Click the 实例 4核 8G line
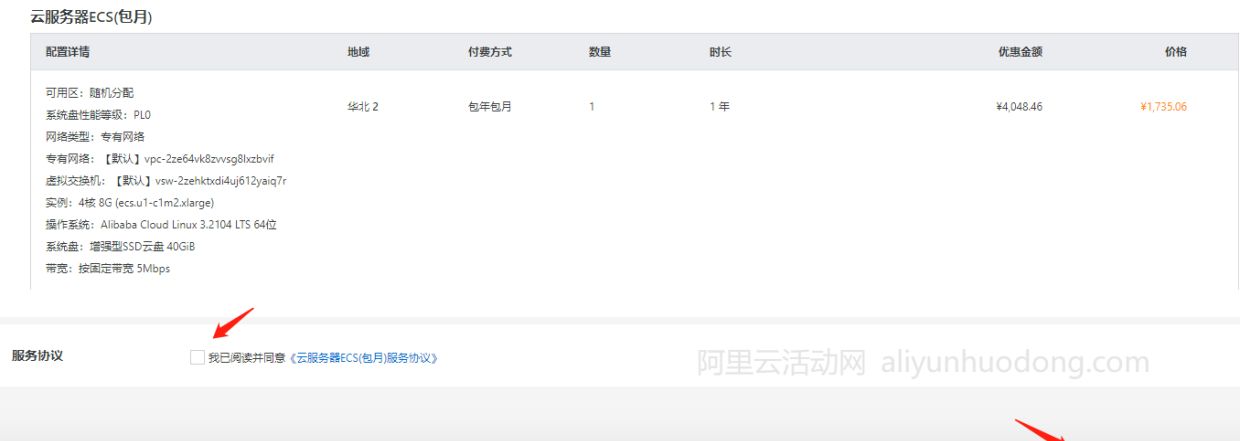 click(x=130, y=202)
